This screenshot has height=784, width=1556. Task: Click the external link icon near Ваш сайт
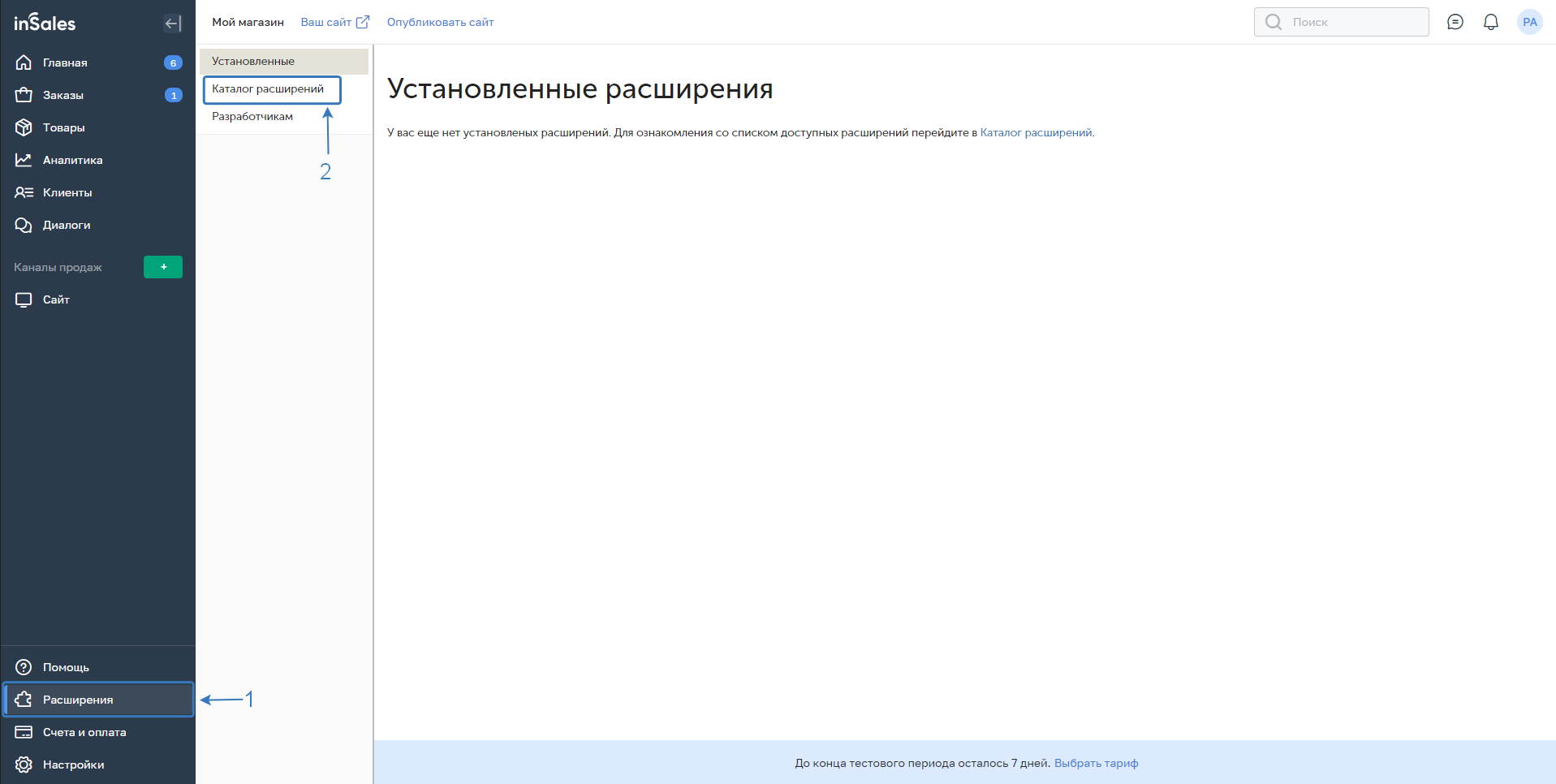coord(363,22)
